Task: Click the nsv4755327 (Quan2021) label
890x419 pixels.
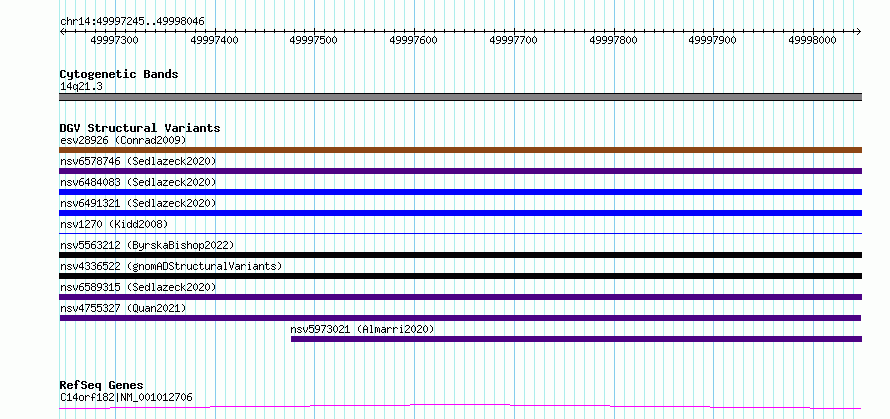Action: [x=123, y=308]
